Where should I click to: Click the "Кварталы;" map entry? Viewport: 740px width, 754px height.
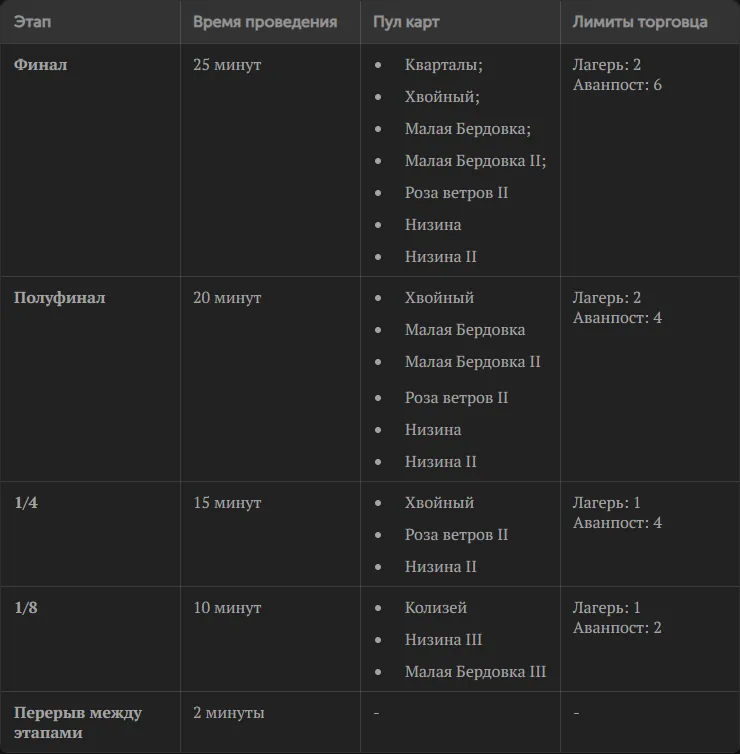pos(443,64)
